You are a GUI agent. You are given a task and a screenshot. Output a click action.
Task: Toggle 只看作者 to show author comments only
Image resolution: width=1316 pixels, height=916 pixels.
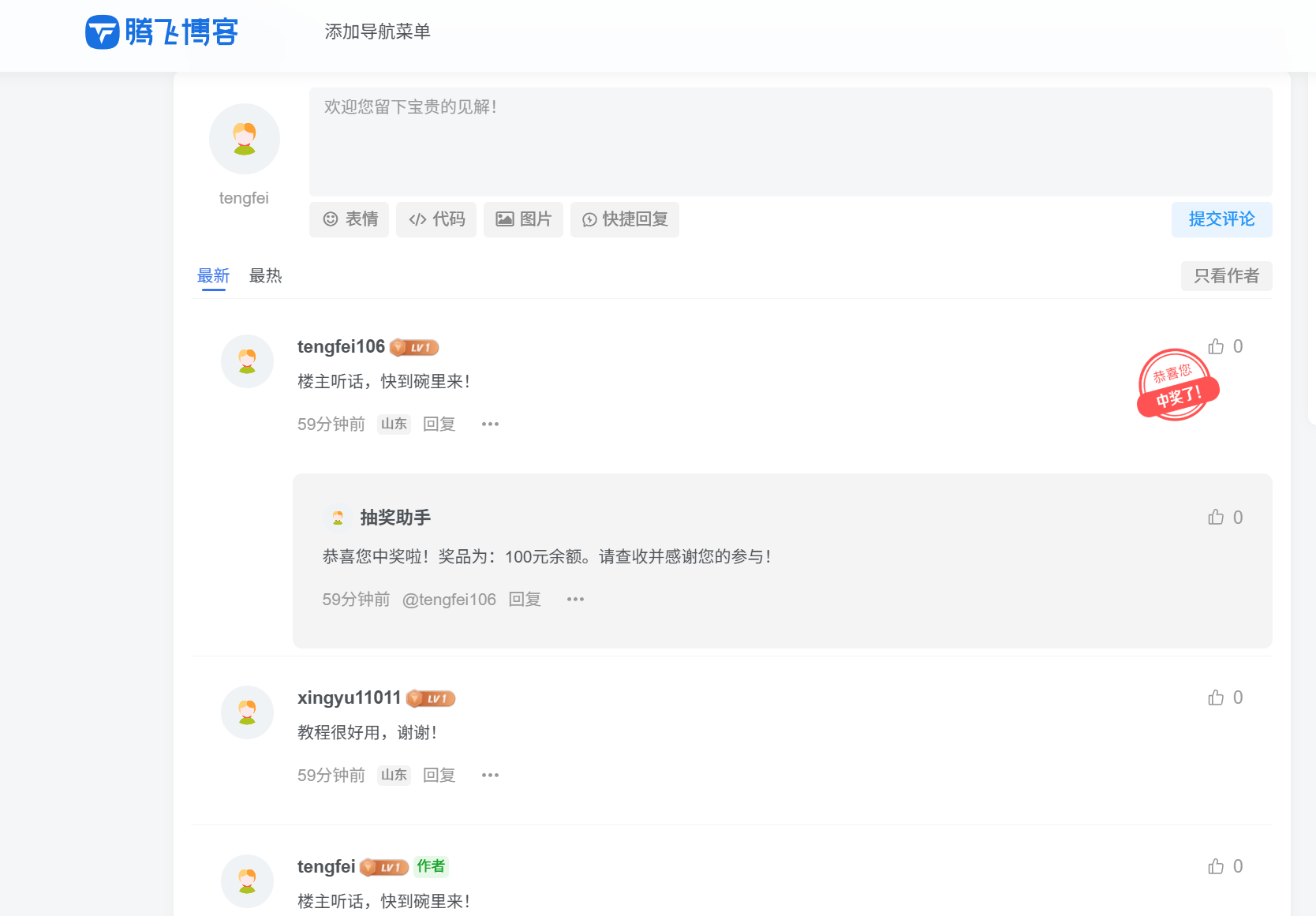[x=1225, y=276]
